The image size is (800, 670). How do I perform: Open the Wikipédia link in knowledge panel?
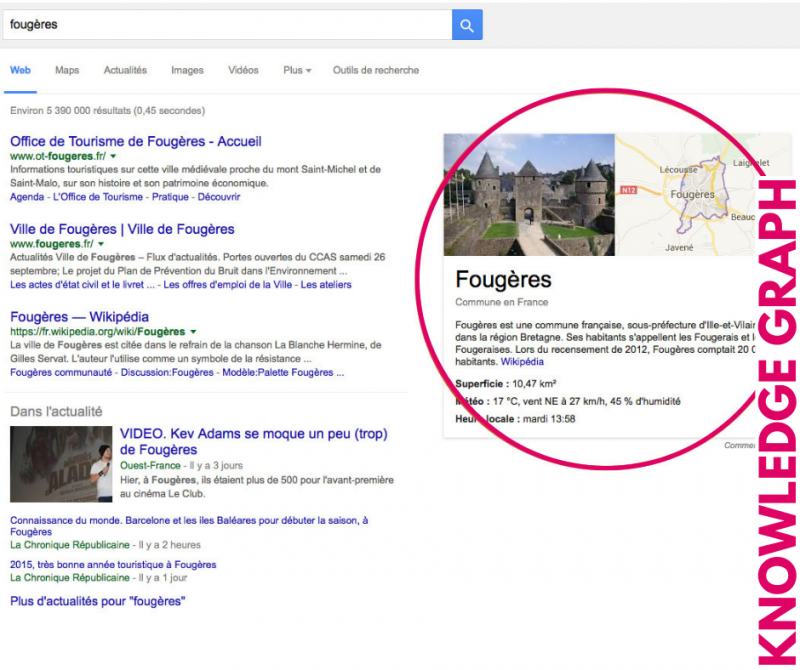pyautogui.click(x=522, y=362)
